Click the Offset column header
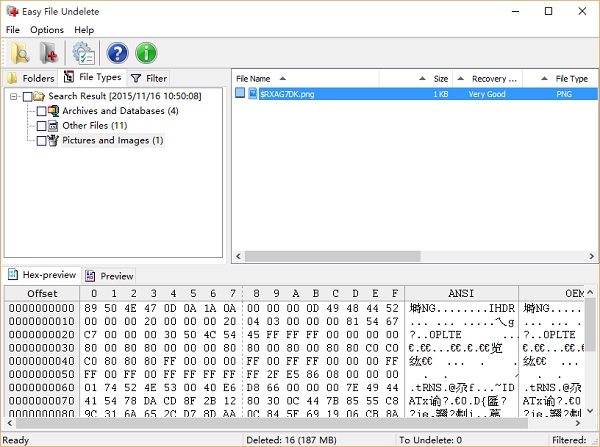 (x=42, y=294)
